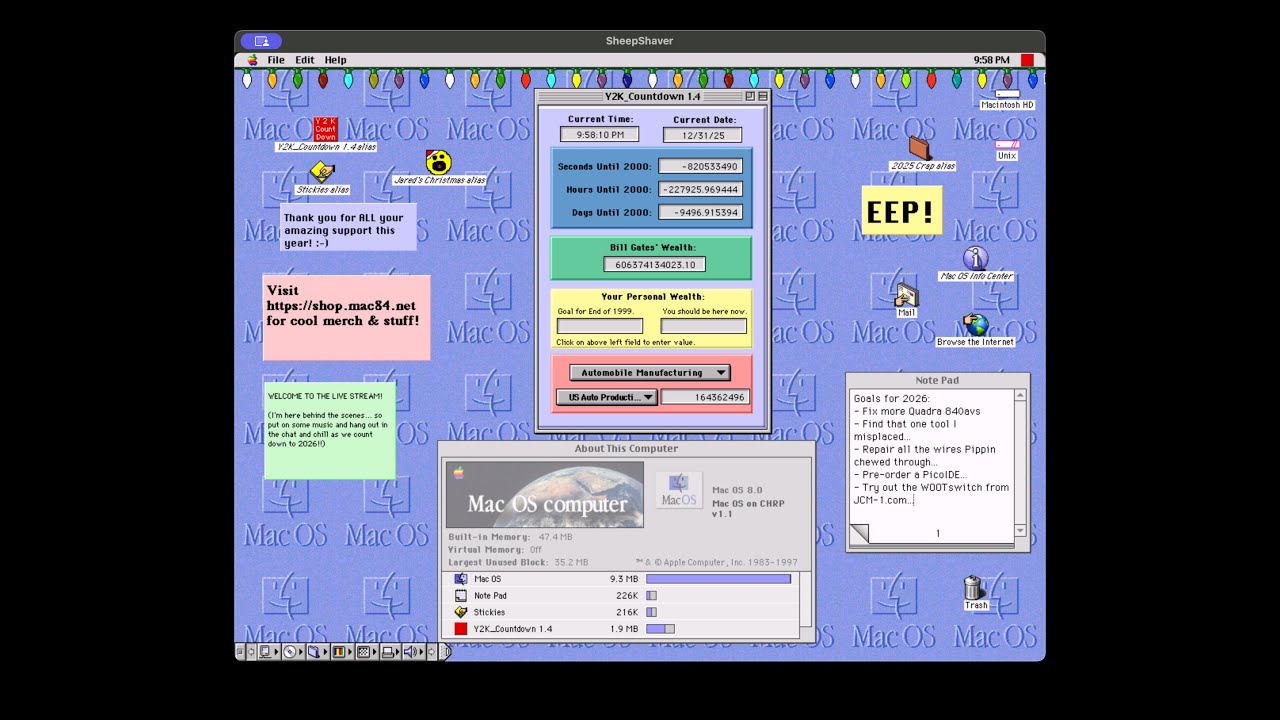Turn the Note Pad page corner

[x=859, y=533]
